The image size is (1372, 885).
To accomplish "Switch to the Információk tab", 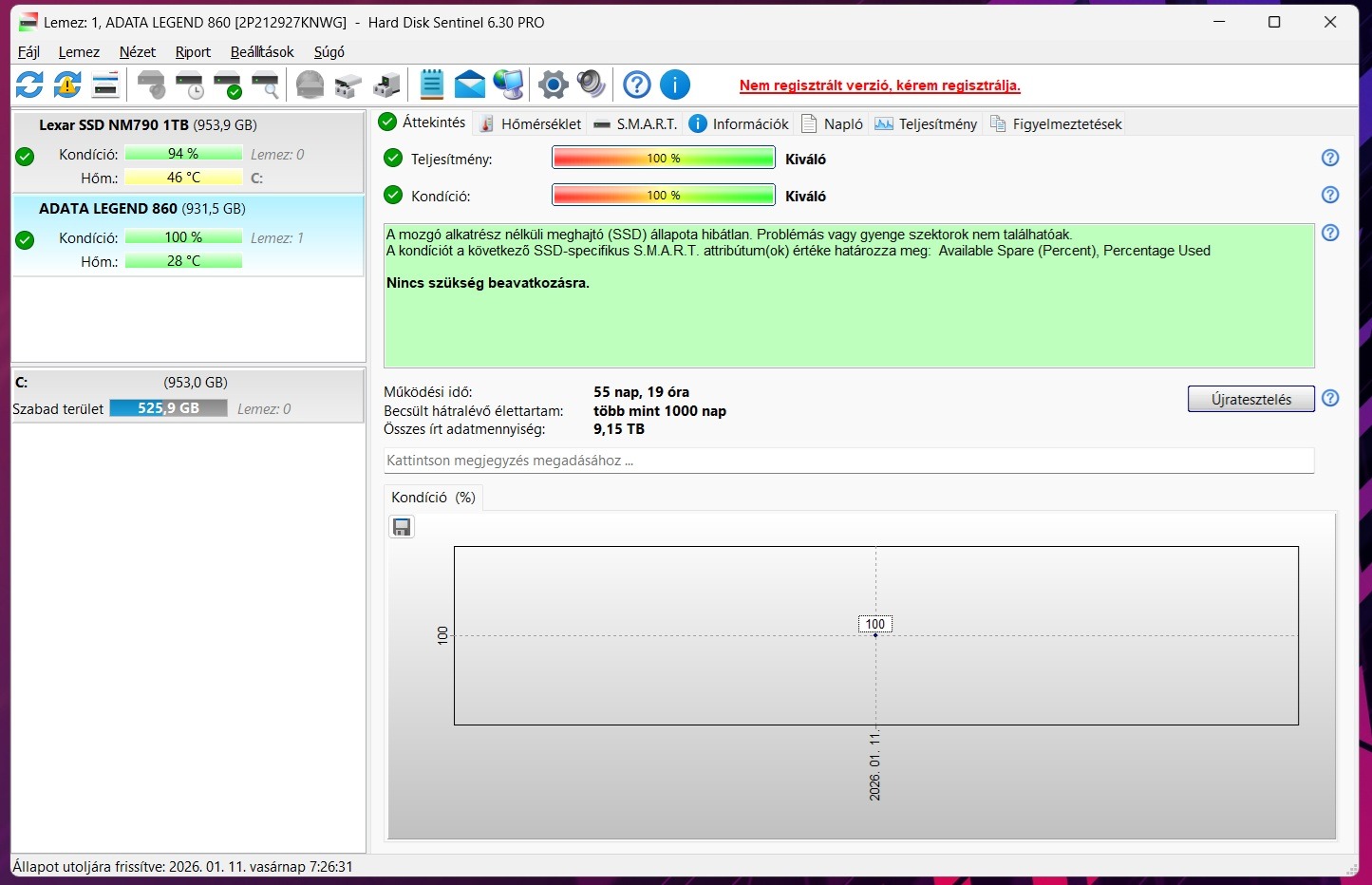I will (x=739, y=123).
